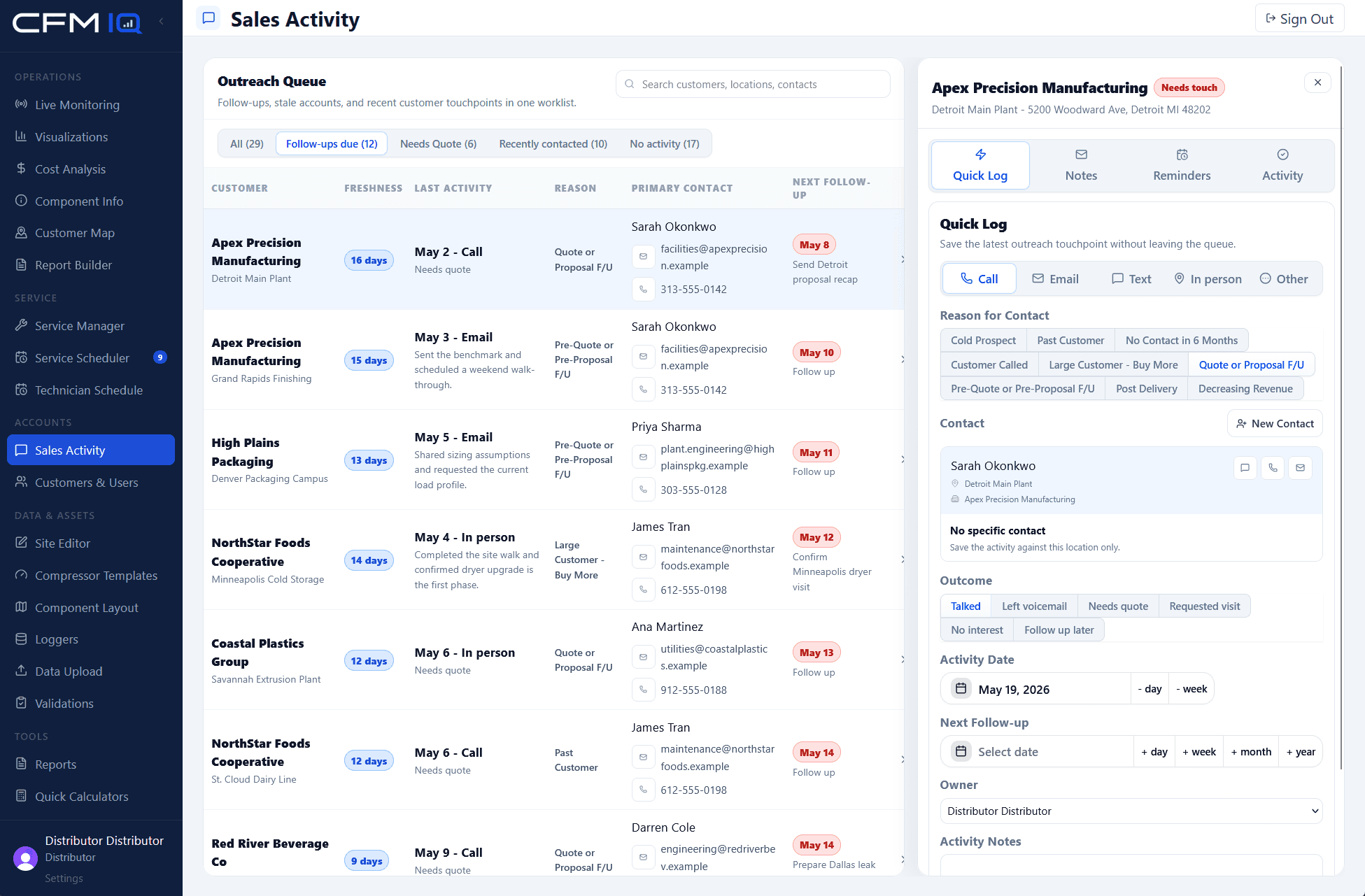Image resolution: width=1365 pixels, height=896 pixels.
Task: Switch to the Reminders tab
Action: click(1182, 165)
